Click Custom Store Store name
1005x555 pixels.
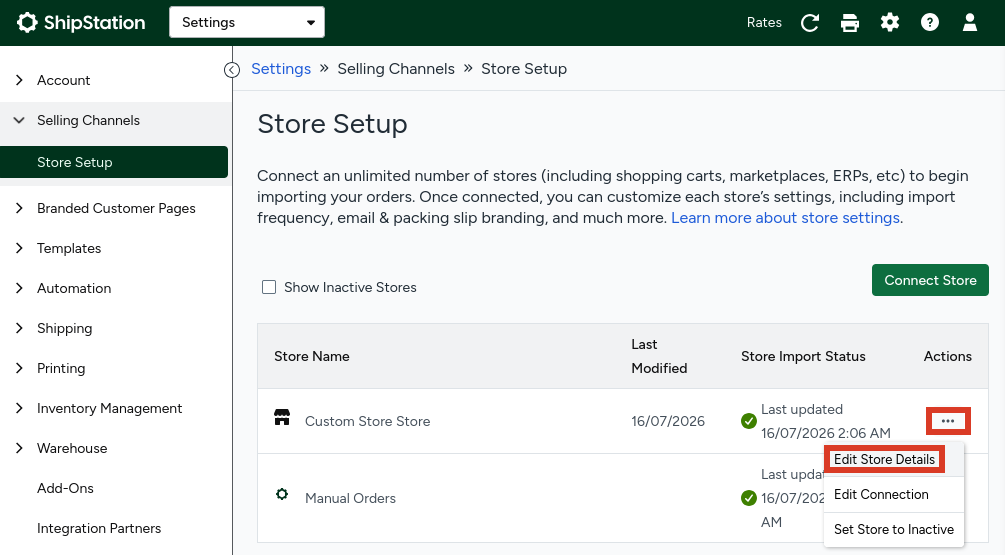pos(367,421)
